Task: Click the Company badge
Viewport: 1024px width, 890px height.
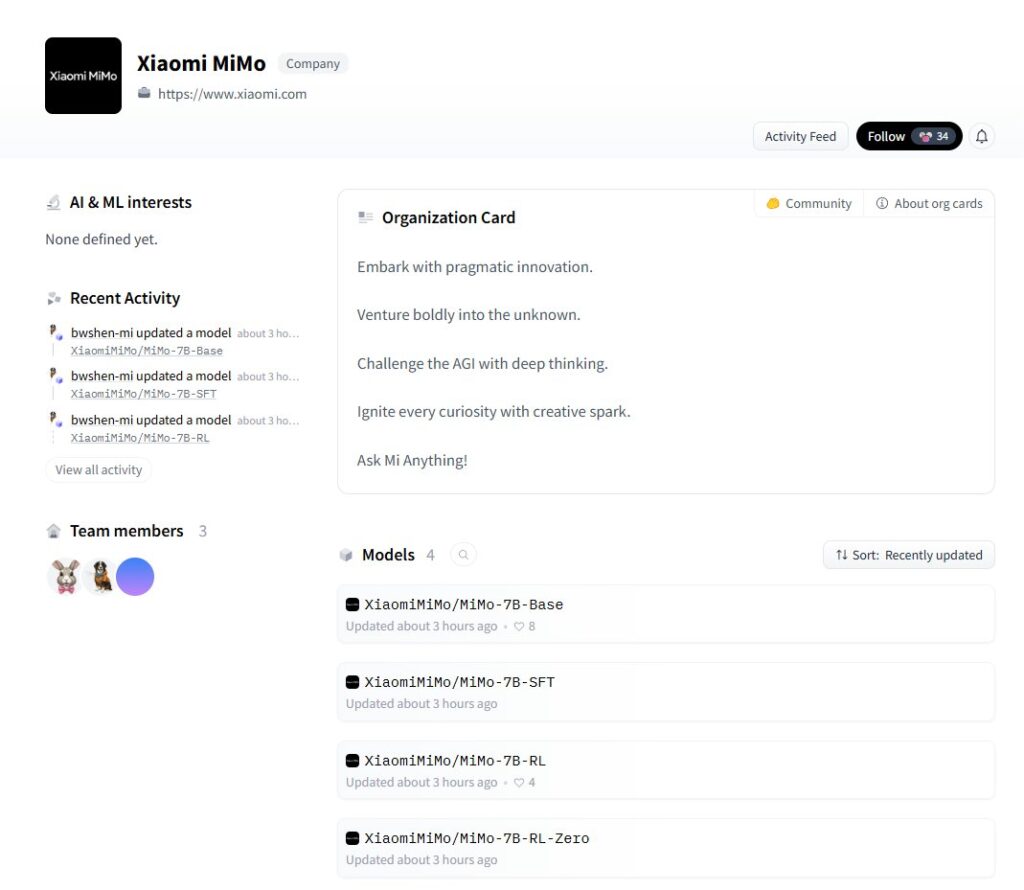Action: click(x=313, y=63)
